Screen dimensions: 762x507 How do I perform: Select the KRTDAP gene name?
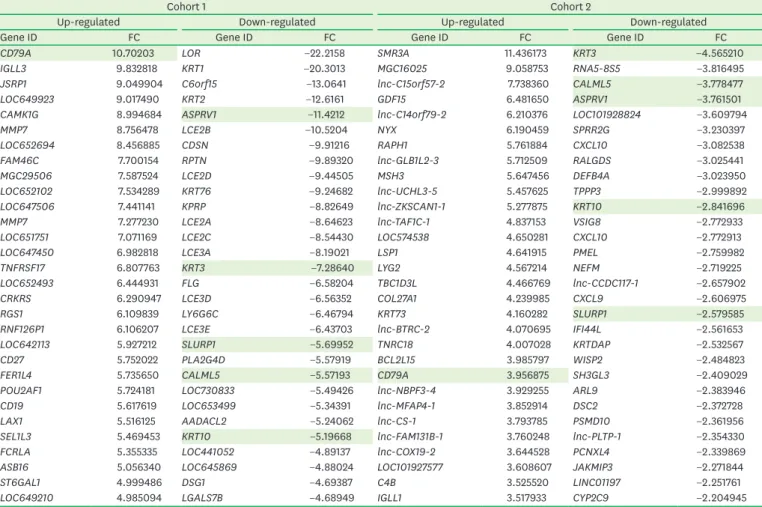pos(591,345)
